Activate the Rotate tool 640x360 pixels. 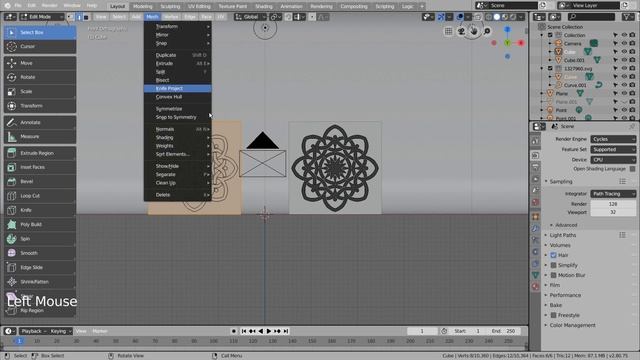[40, 77]
